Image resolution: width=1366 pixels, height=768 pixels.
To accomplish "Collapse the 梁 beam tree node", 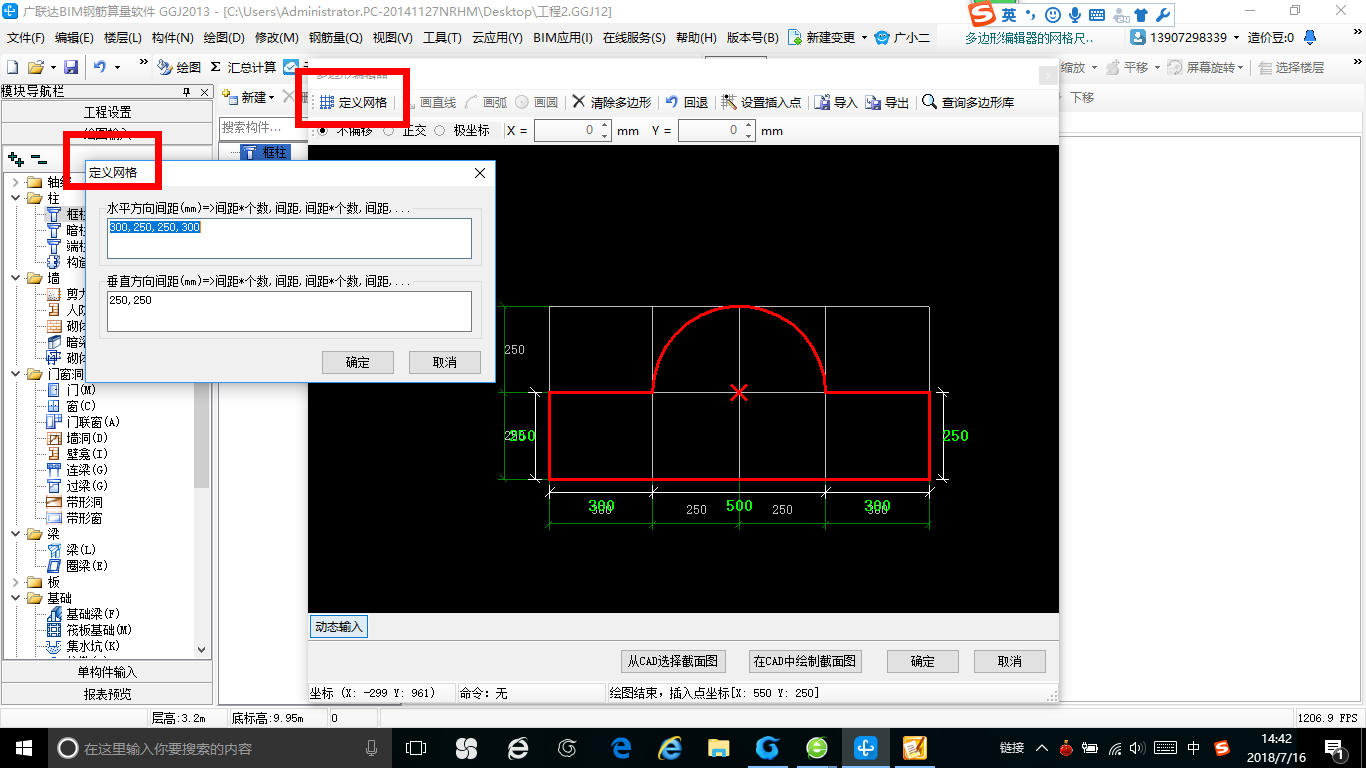I will [15, 534].
